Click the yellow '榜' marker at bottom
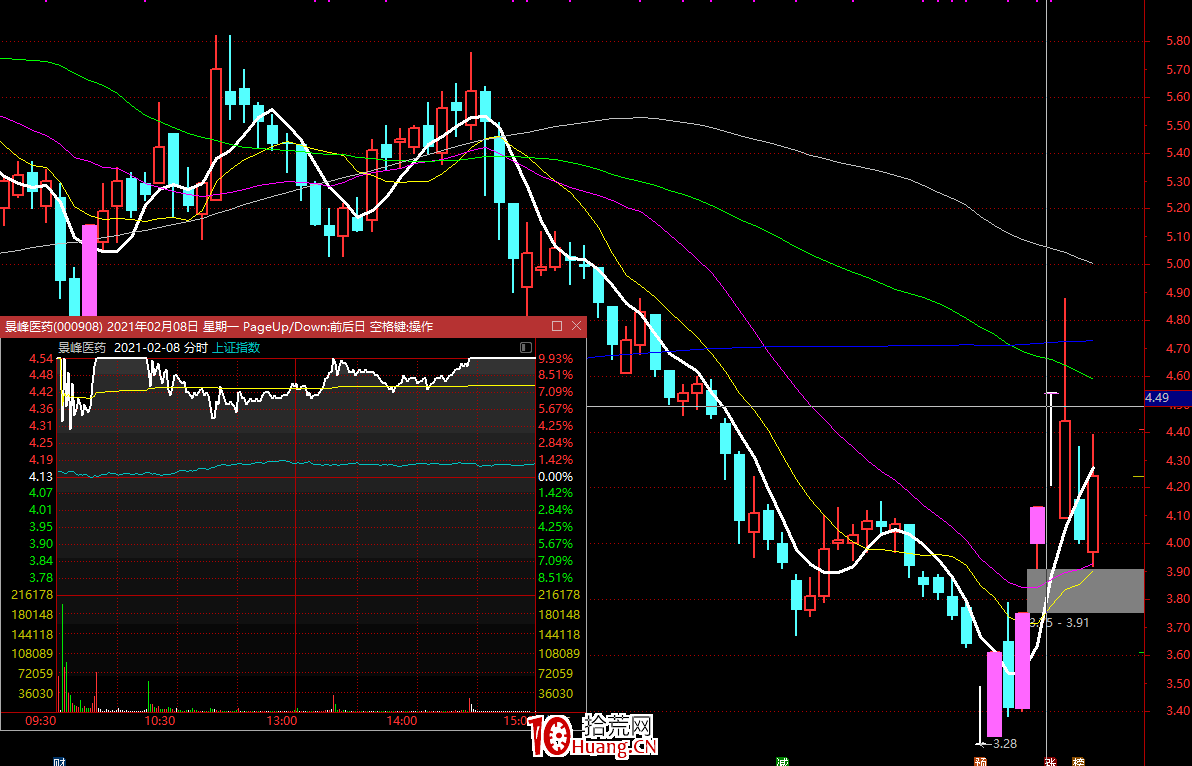The image size is (1192, 766). click(x=1078, y=761)
